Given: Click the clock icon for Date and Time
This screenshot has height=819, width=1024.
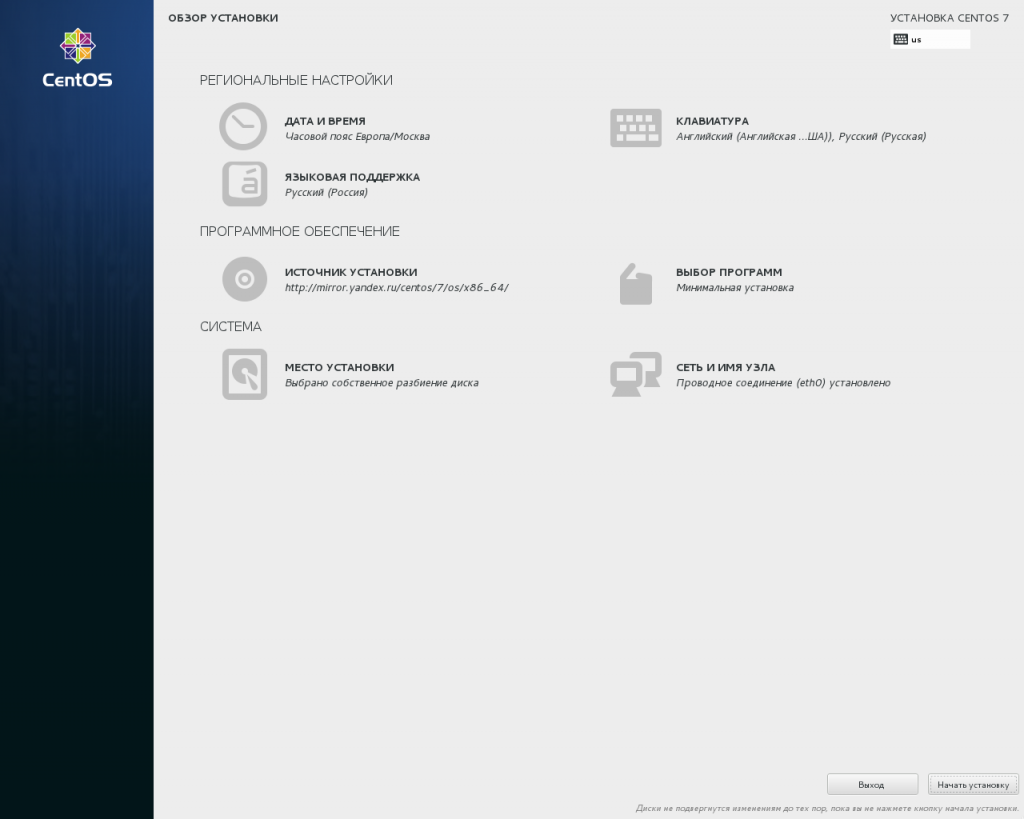Looking at the screenshot, I should (243, 127).
